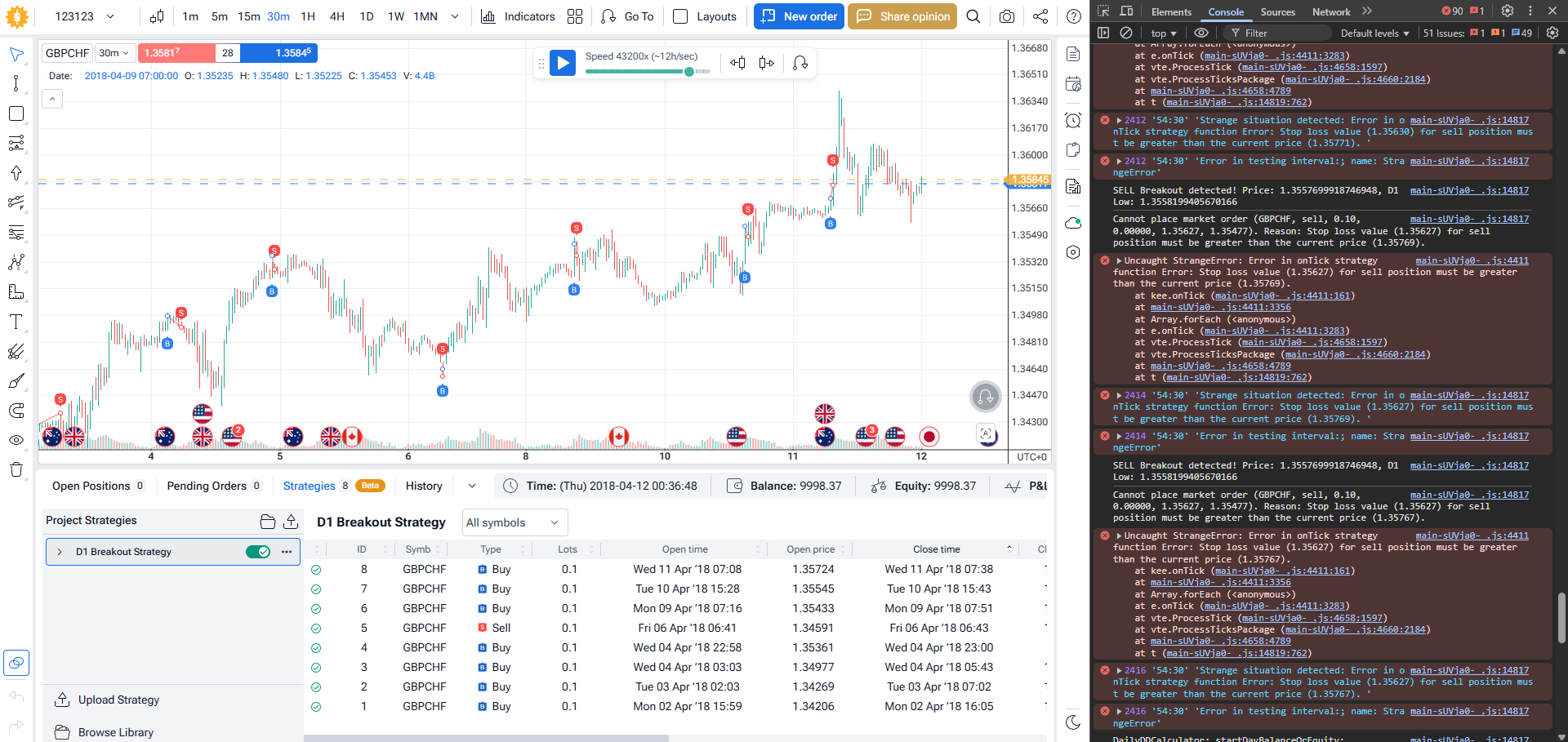Take a chart snapshot with camera icon
This screenshot has height=742, width=1568.
tap(1007, 16)
